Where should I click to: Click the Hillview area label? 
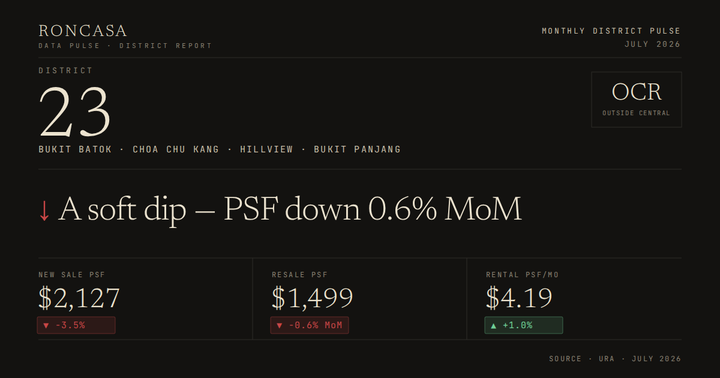click(266, 149)
